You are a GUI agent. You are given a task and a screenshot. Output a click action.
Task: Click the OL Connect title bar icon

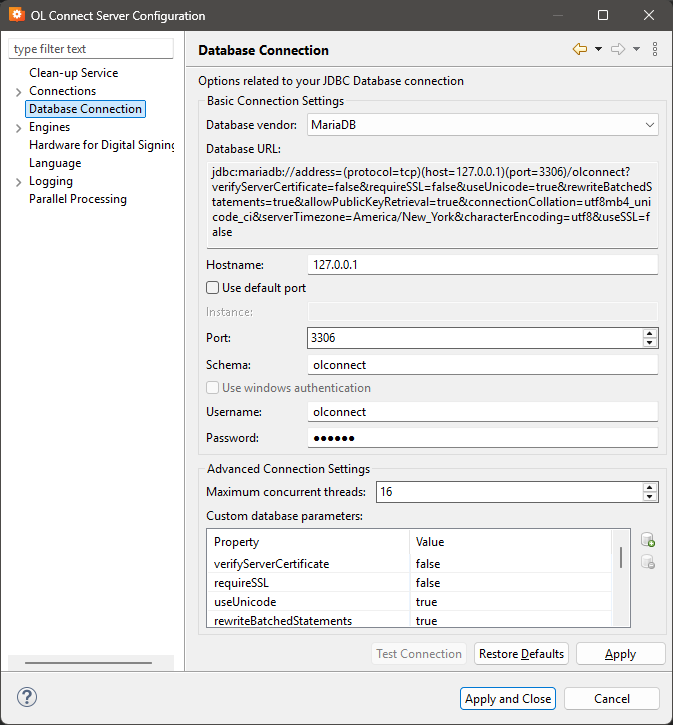point(16,16)
